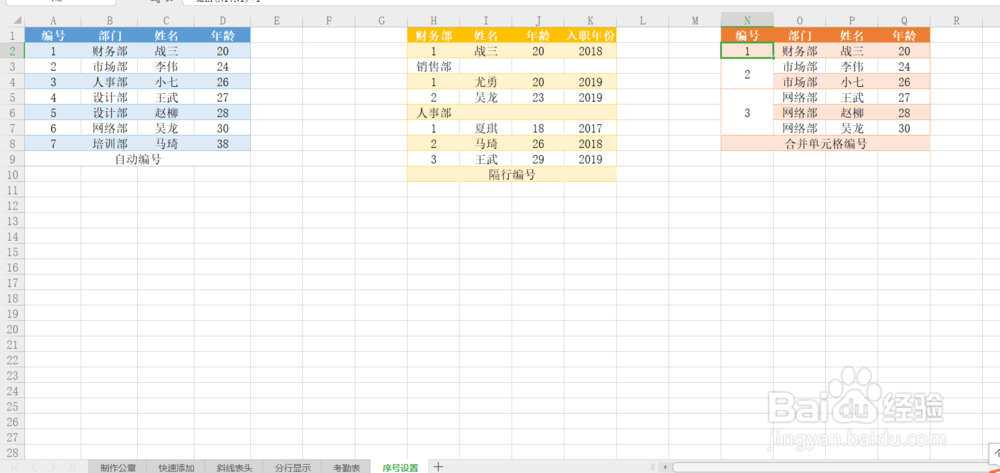Viewport: 1000px width, 473px height.
Task: Select the 尤勇 name cell
Action: (x=485, y=82)
